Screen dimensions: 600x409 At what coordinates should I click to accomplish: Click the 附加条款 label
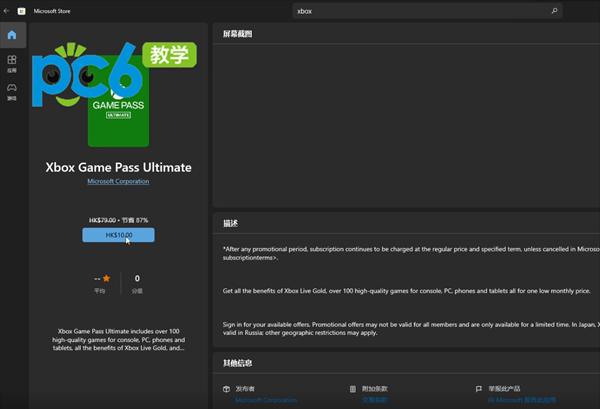pyautogui.click(x=375, y=389)
